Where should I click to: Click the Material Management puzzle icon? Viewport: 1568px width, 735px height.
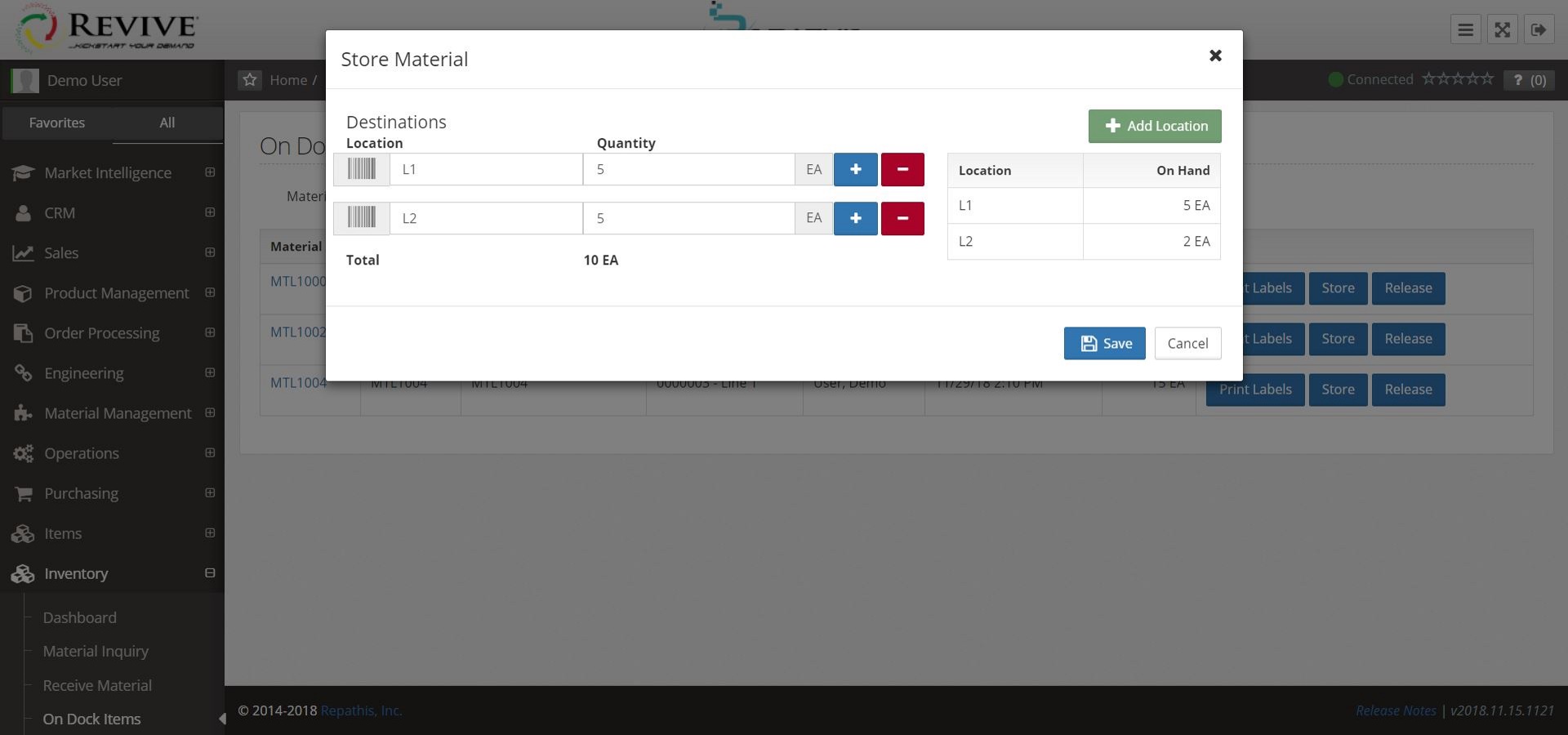(x=23, y=412)
